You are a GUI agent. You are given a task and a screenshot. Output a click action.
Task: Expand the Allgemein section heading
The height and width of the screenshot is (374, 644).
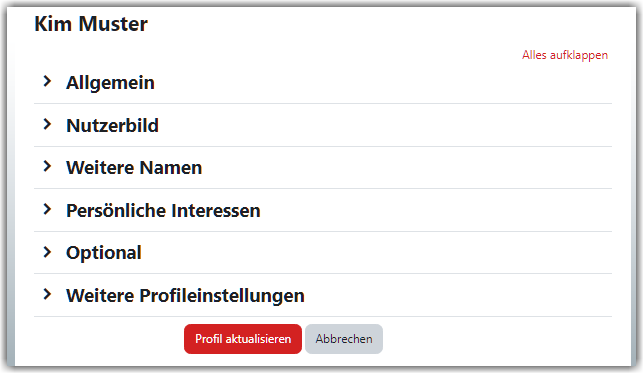110,83
